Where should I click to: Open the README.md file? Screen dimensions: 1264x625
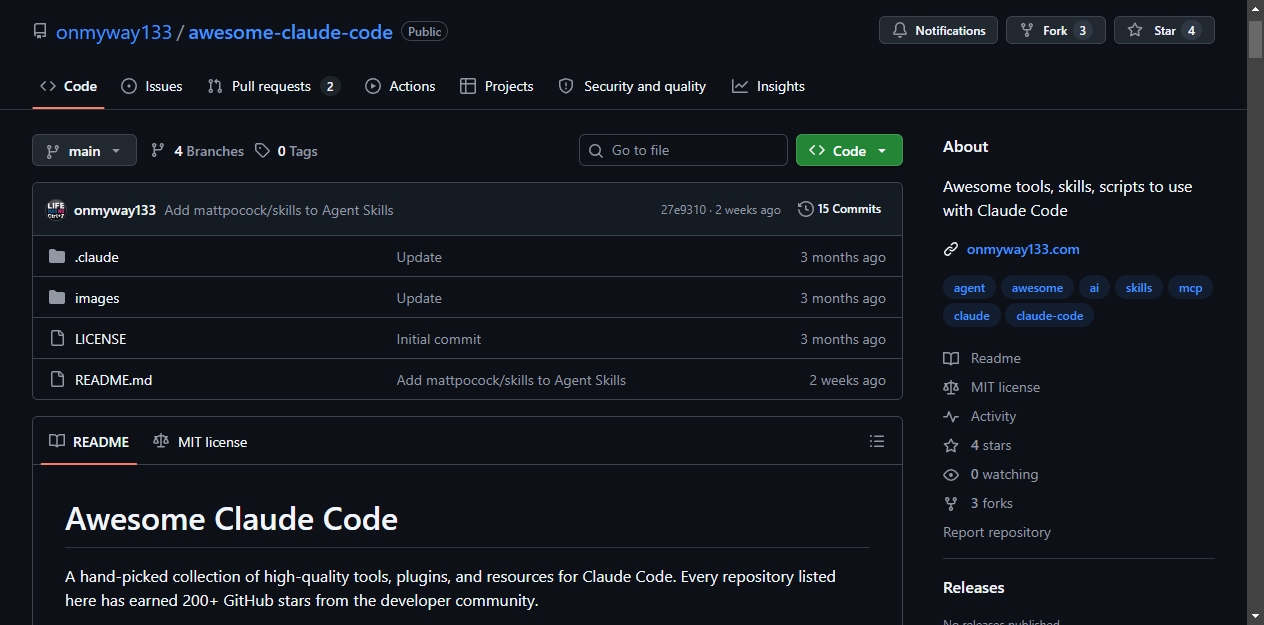click(113, 380)
